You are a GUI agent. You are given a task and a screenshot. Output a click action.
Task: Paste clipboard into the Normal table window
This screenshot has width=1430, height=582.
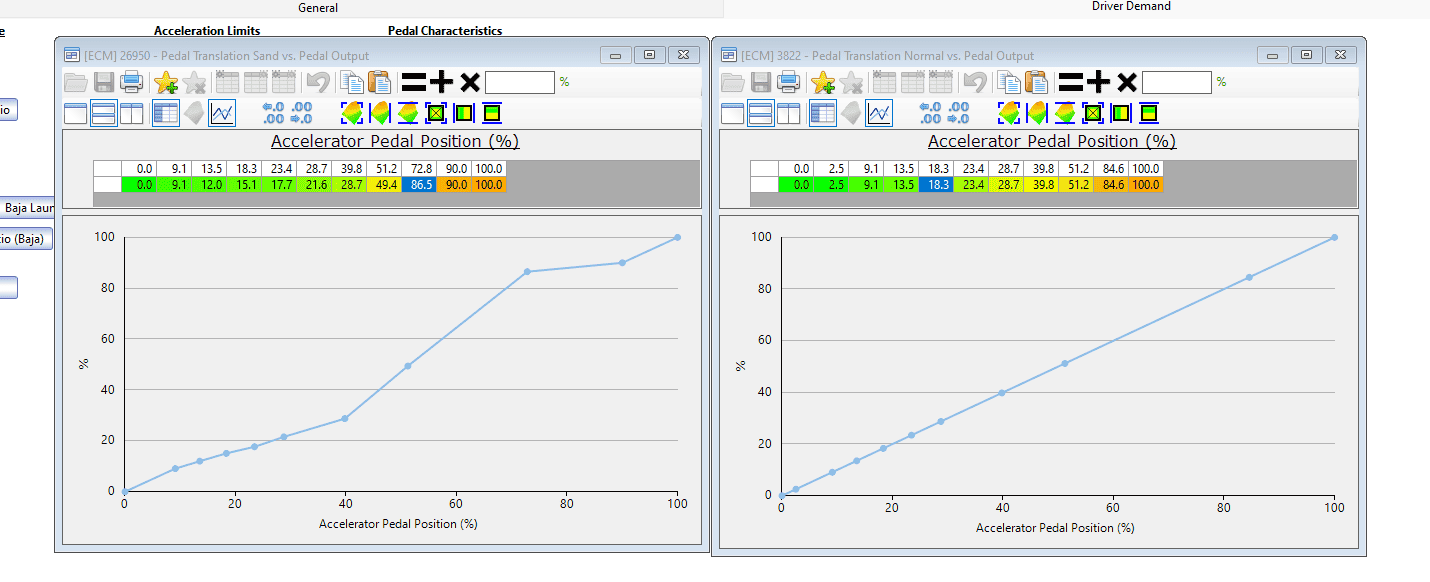(1036, 82)
